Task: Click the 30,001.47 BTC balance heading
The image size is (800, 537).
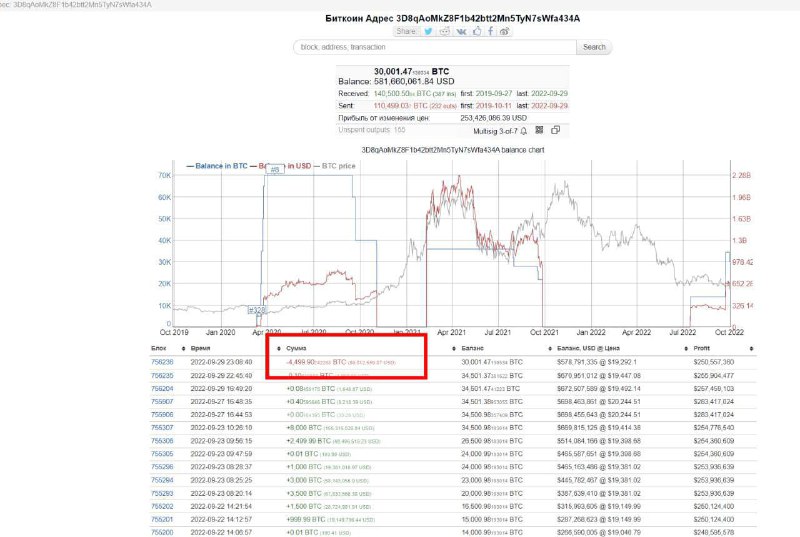Action: pyautogui.click(x=411, y=71)
